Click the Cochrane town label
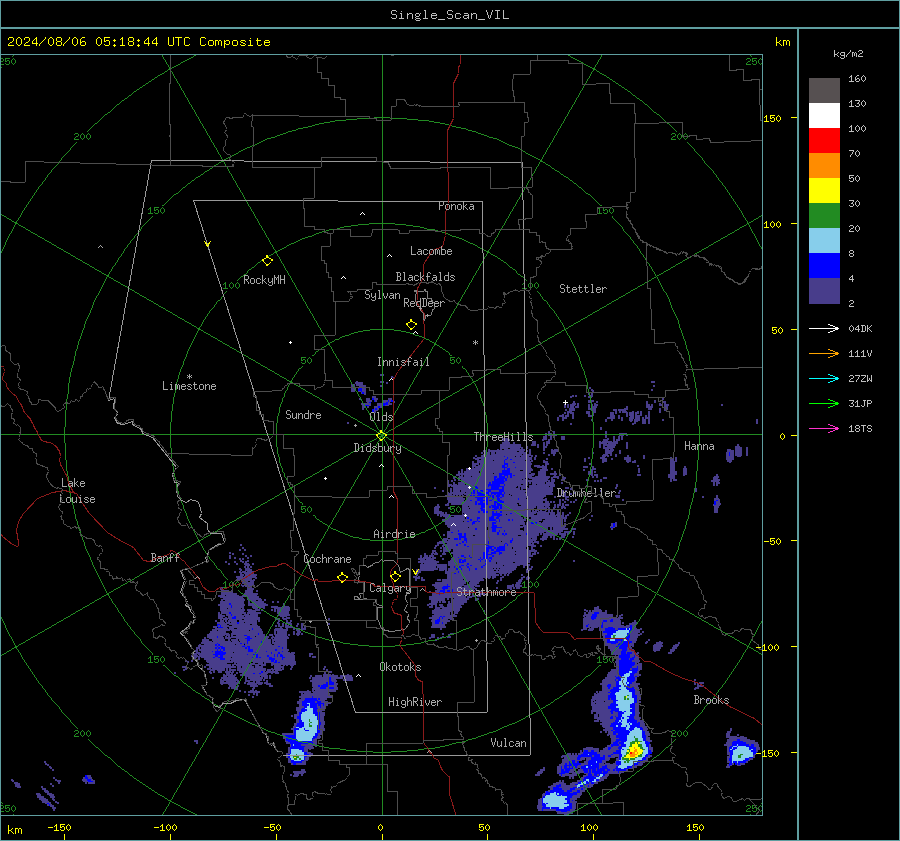This screenshot has height=841, width=900. pos(327,559)
